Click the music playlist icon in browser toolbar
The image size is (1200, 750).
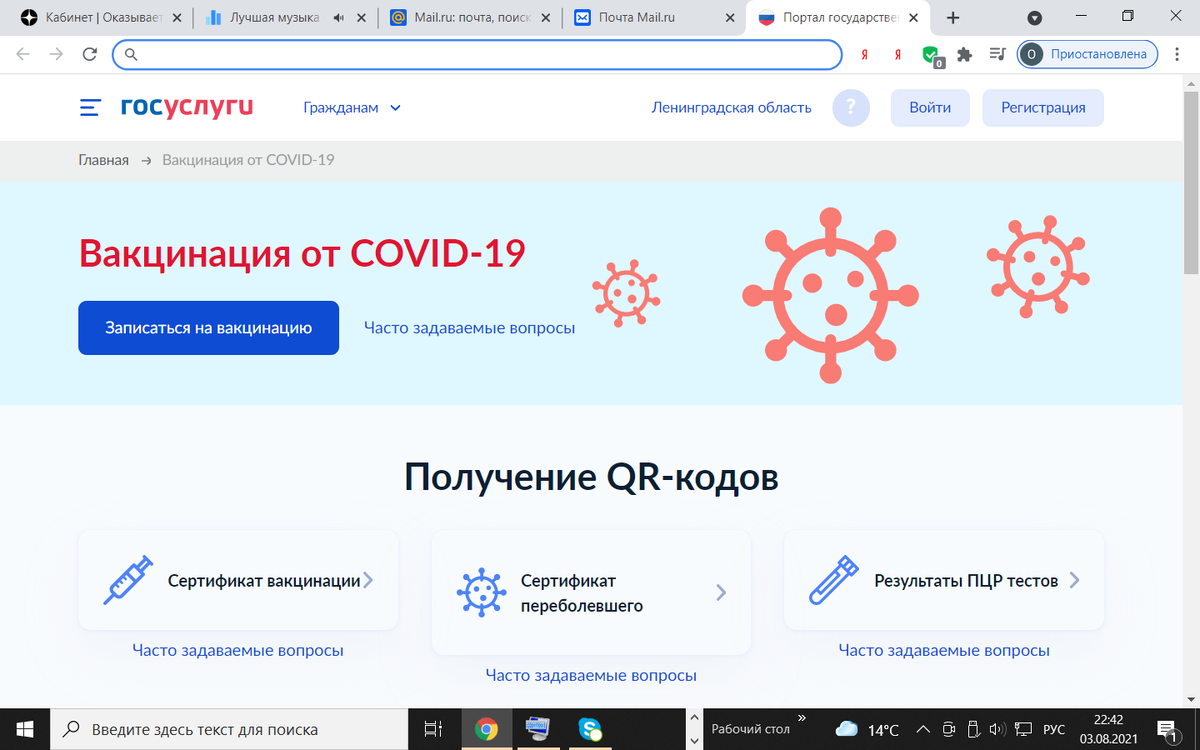[997, 54]
